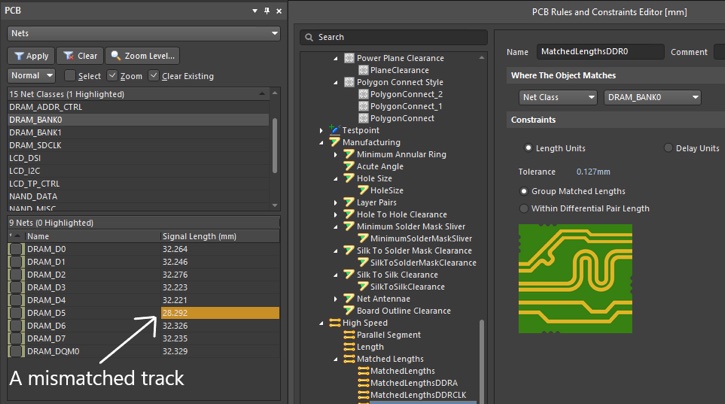Enable the Select checkbox

(x=70, y=76)
